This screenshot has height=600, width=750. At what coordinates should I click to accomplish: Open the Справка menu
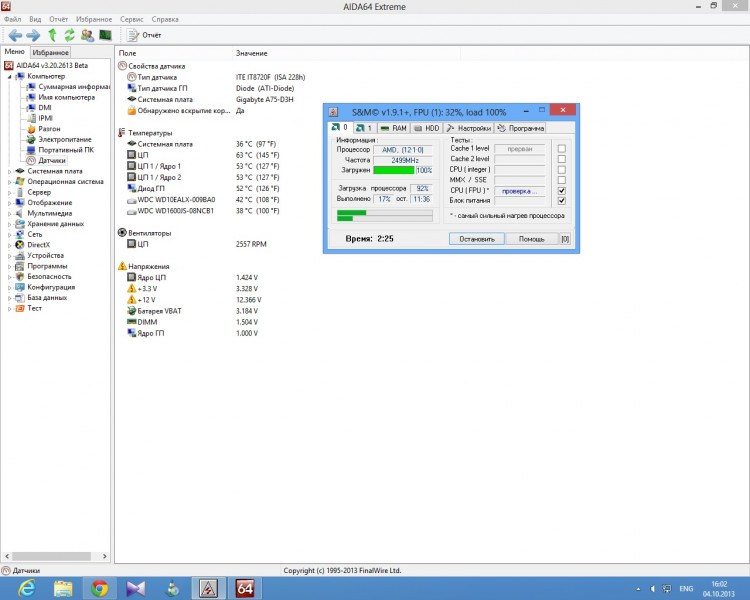pyautogui.click(x=165, y=19)
